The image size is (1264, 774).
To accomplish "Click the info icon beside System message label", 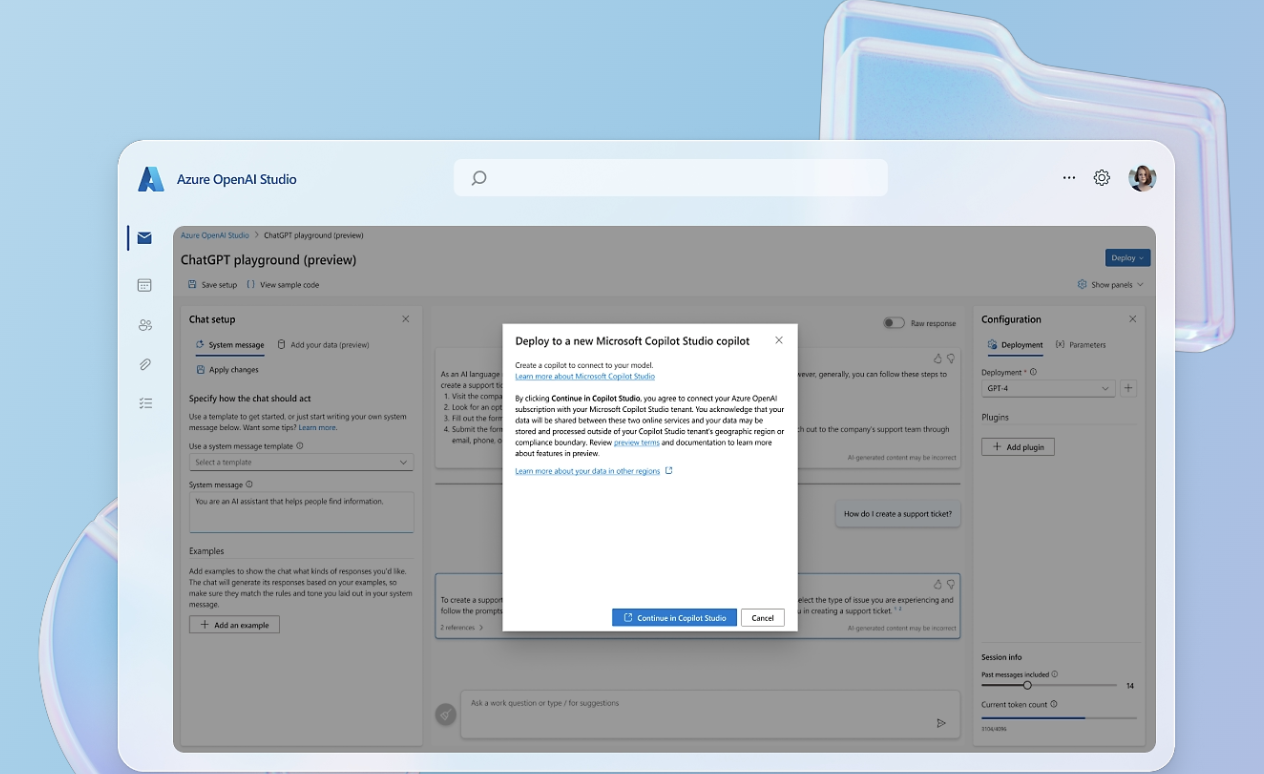I will [x=249, y=484].
